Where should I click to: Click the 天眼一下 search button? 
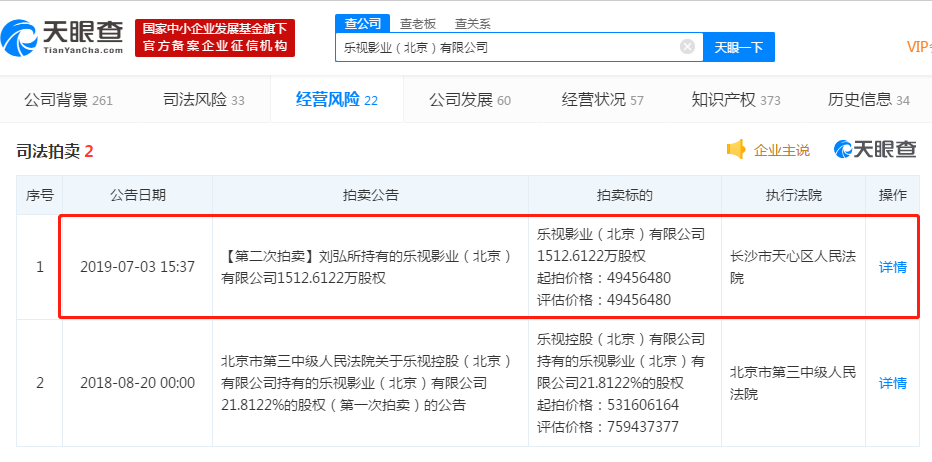coord(739,47)
